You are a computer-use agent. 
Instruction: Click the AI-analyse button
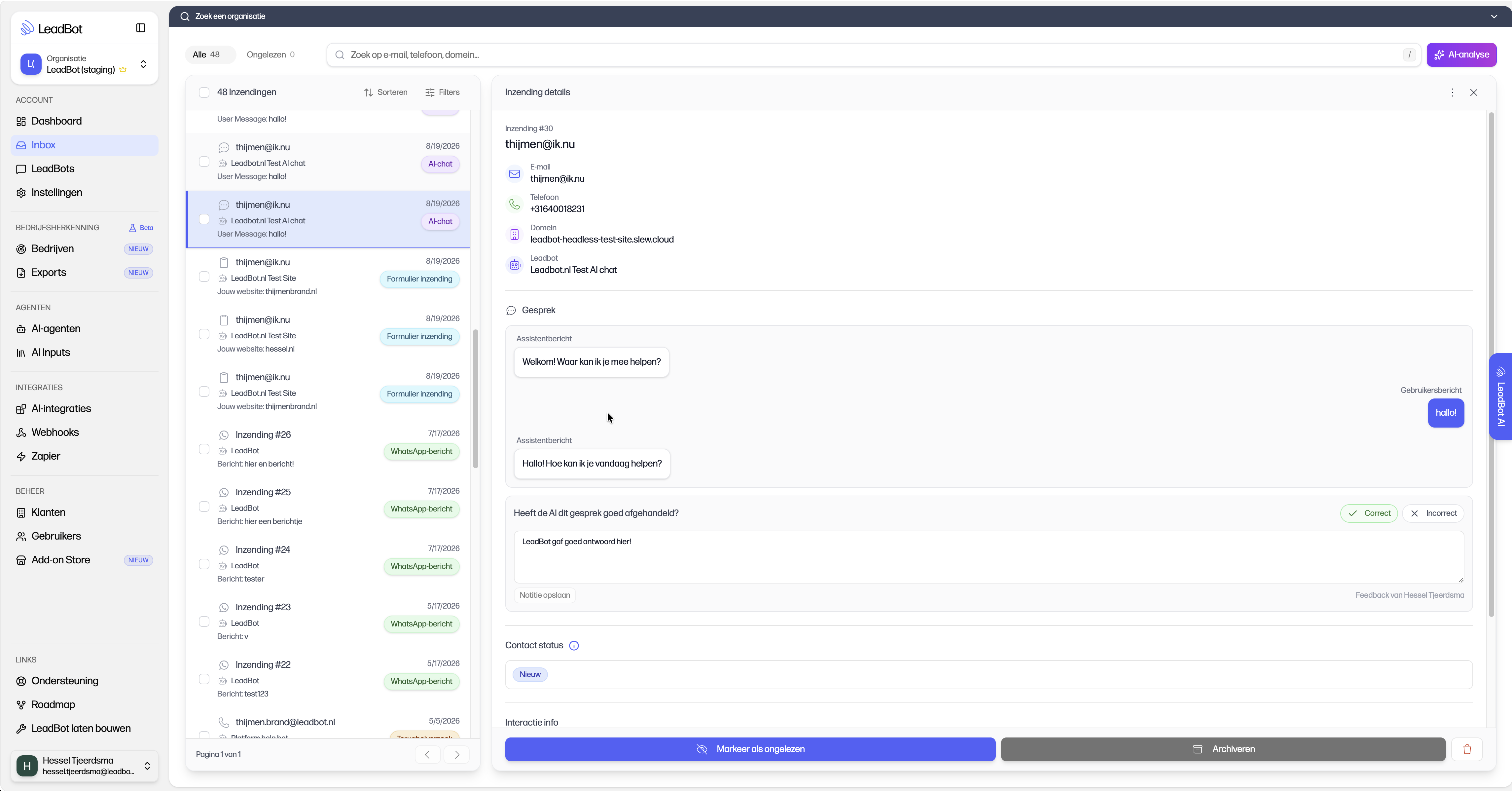[1461, 55]
